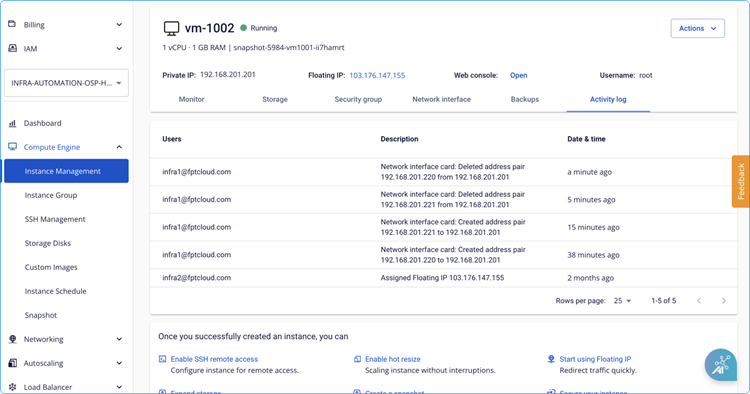Viewport: 750px width, 394px height.
Task: Click the Start using Floating IP icon
Action: pos(551,359)
